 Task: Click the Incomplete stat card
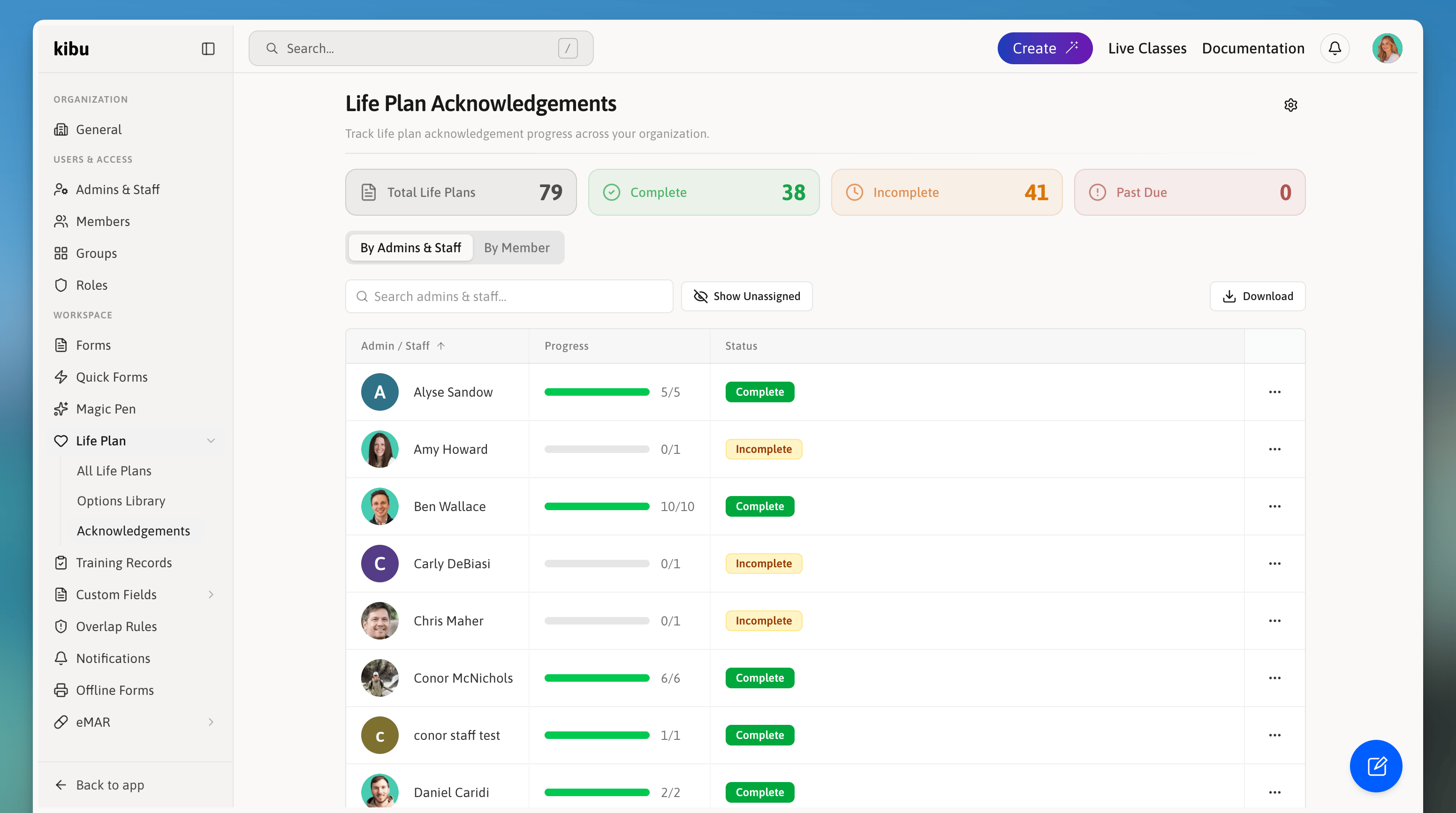click(947, 192)
